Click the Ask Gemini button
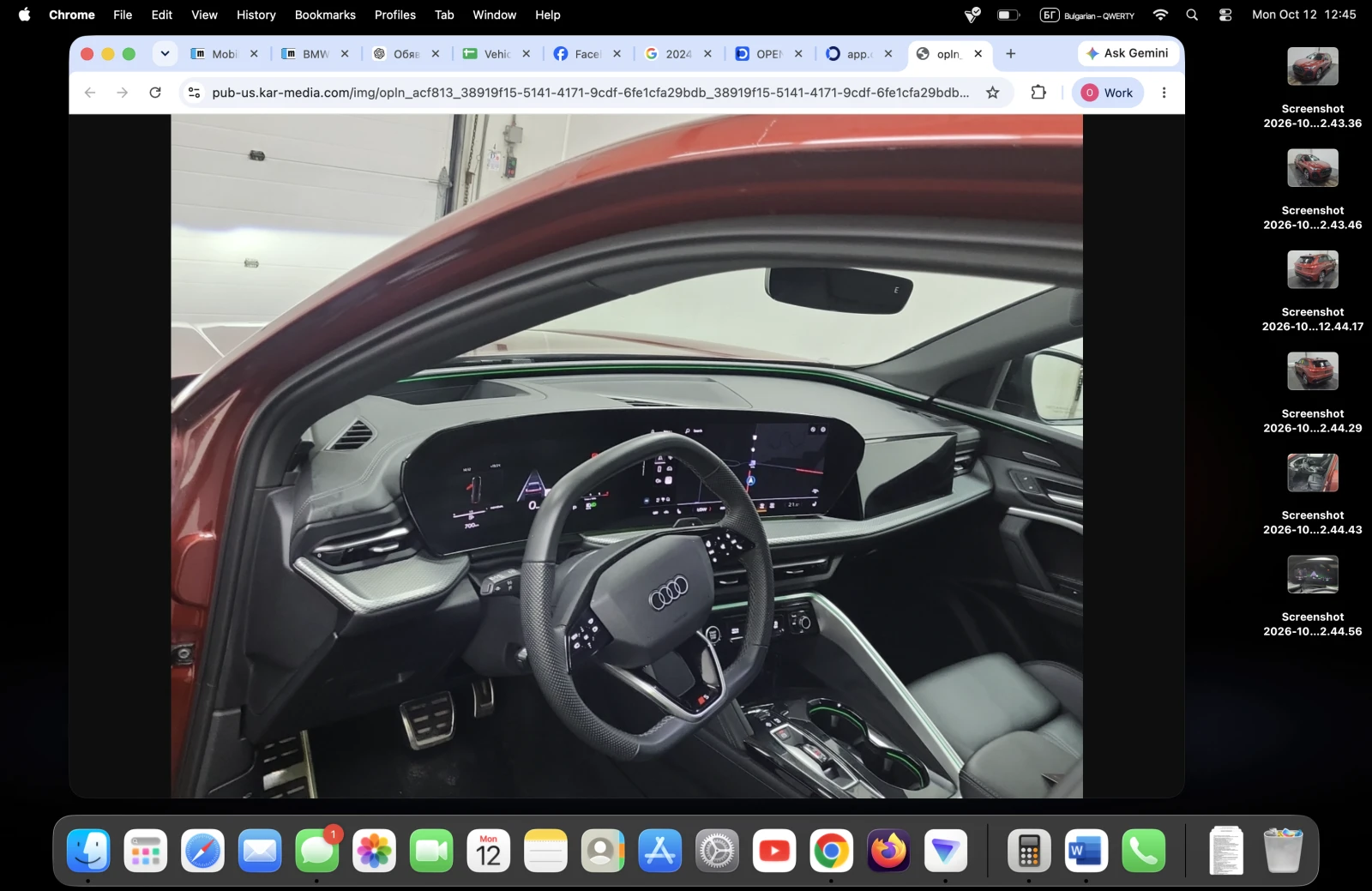Image resolution: width=1372 pixels, height=891 pixels. tap(1128, 53)
